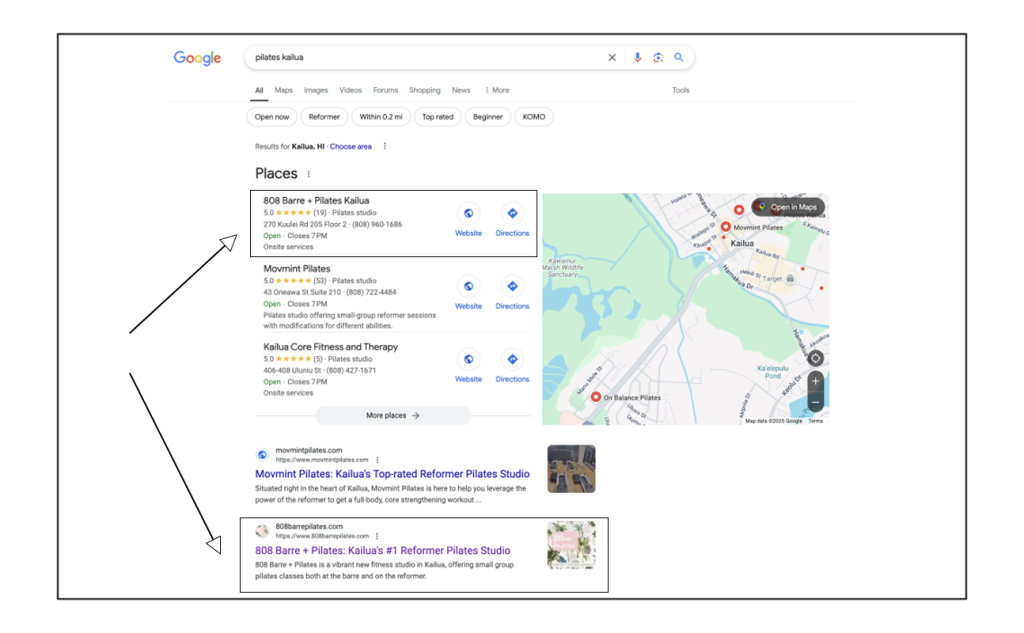Toggle the Reformer filter chip
Viewport: 1024px width, 633px height.
pyautogui.click(x=324, y=117)
